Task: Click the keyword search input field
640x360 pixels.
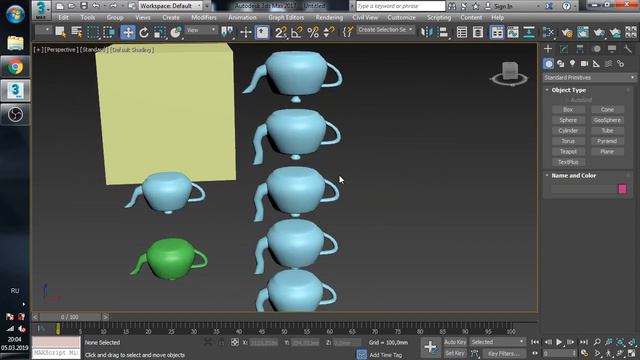Action: pos(400,6)
